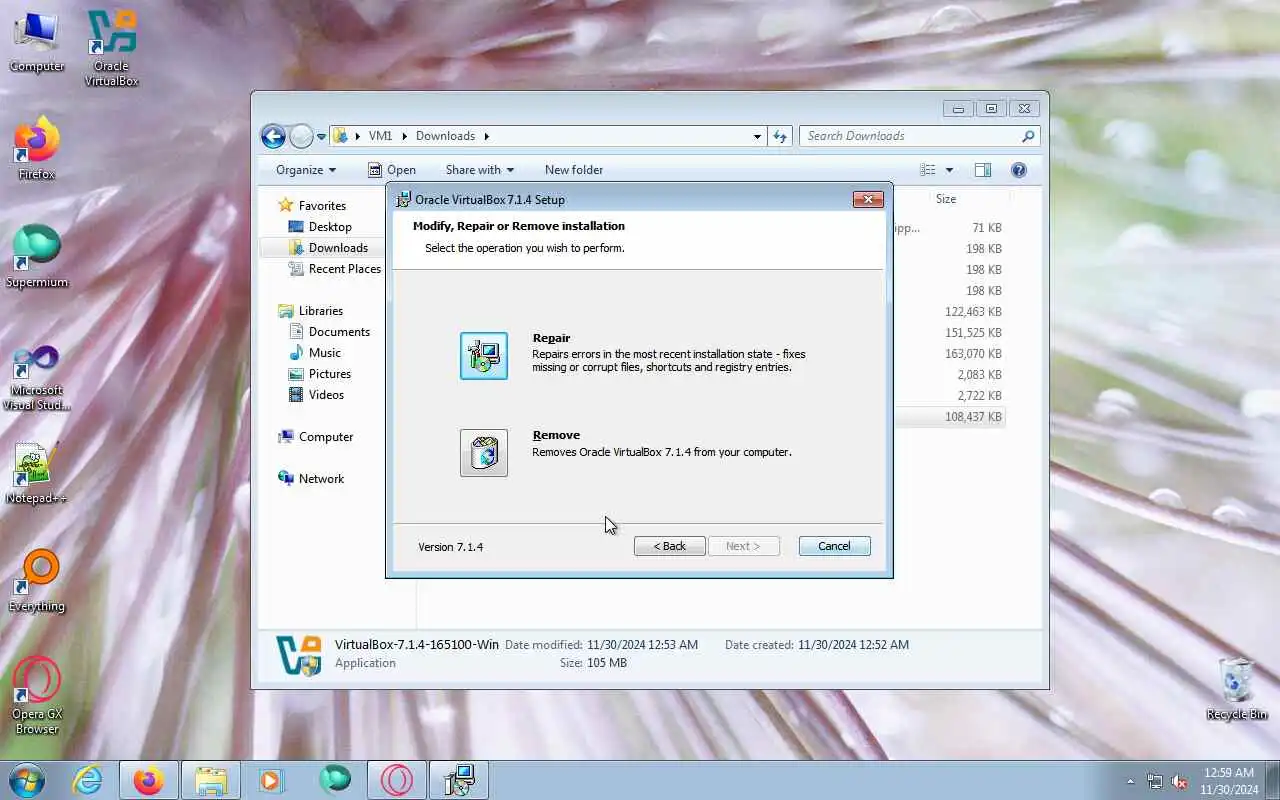The width and height of the screenshot is (1280, 800).
Task: Select Notepad++ desktop shortcut
Action: [37, 472]
